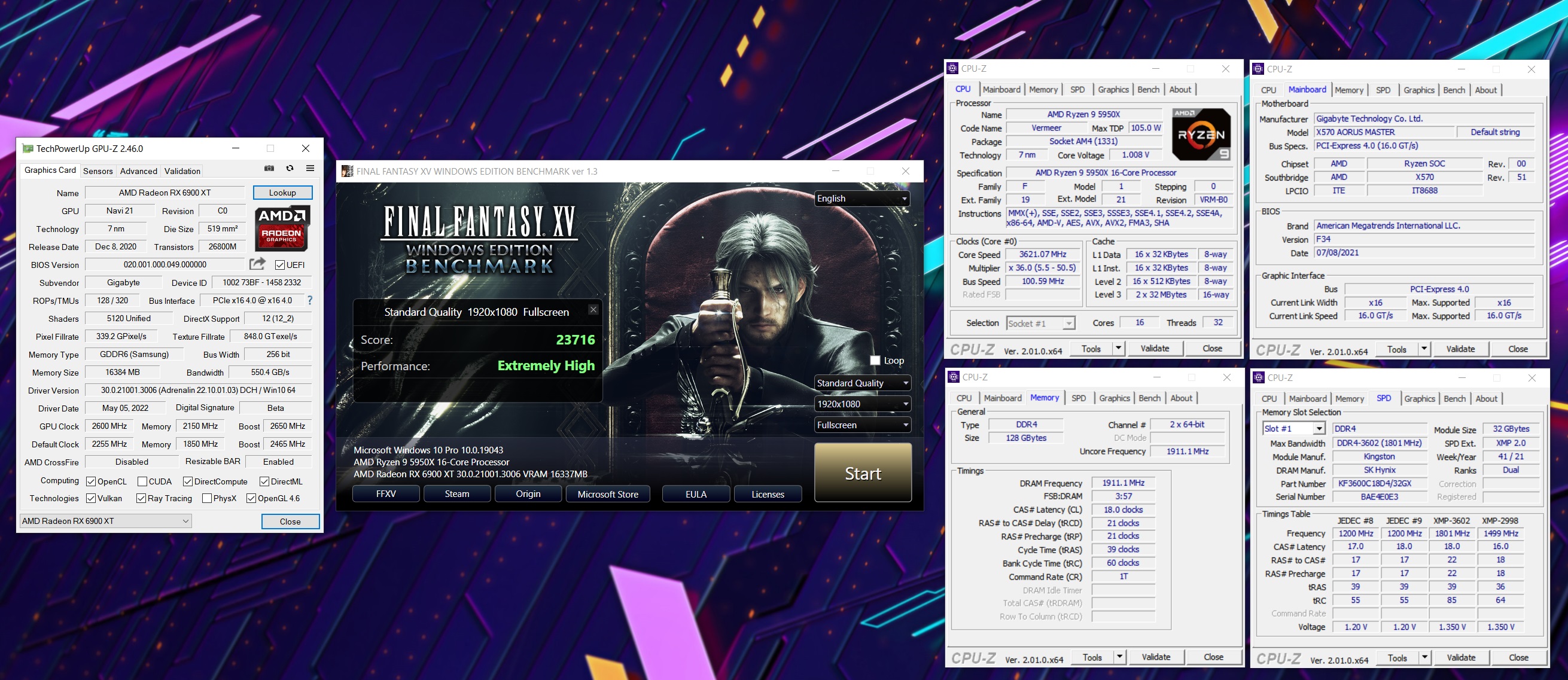Toggle the OpenCL checkbox
The image size is (1568, 680).
click(91, 481)
